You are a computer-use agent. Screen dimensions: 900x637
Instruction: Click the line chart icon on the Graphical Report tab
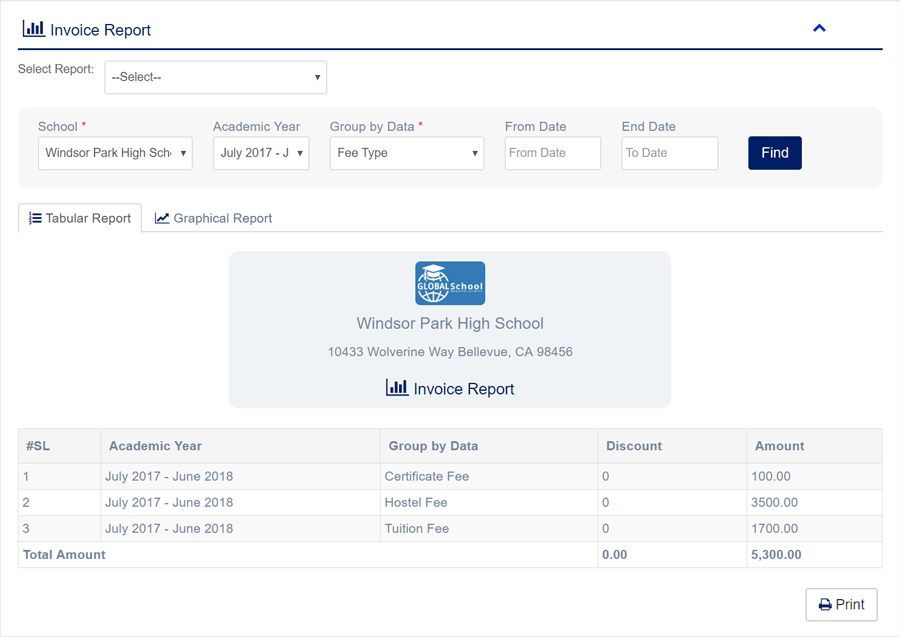coord(162,218)
